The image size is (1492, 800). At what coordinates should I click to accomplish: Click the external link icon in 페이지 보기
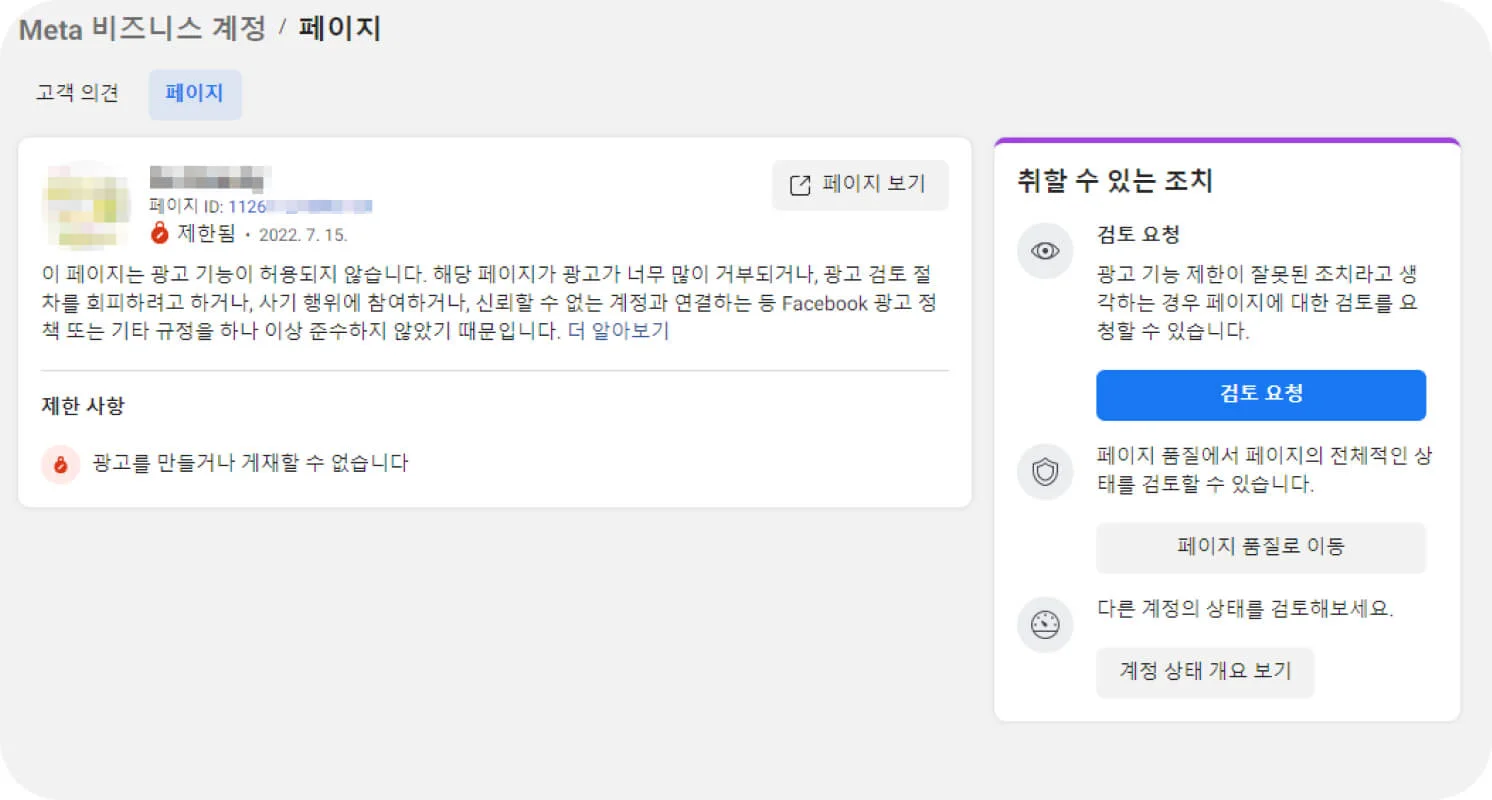click(800, 185)
